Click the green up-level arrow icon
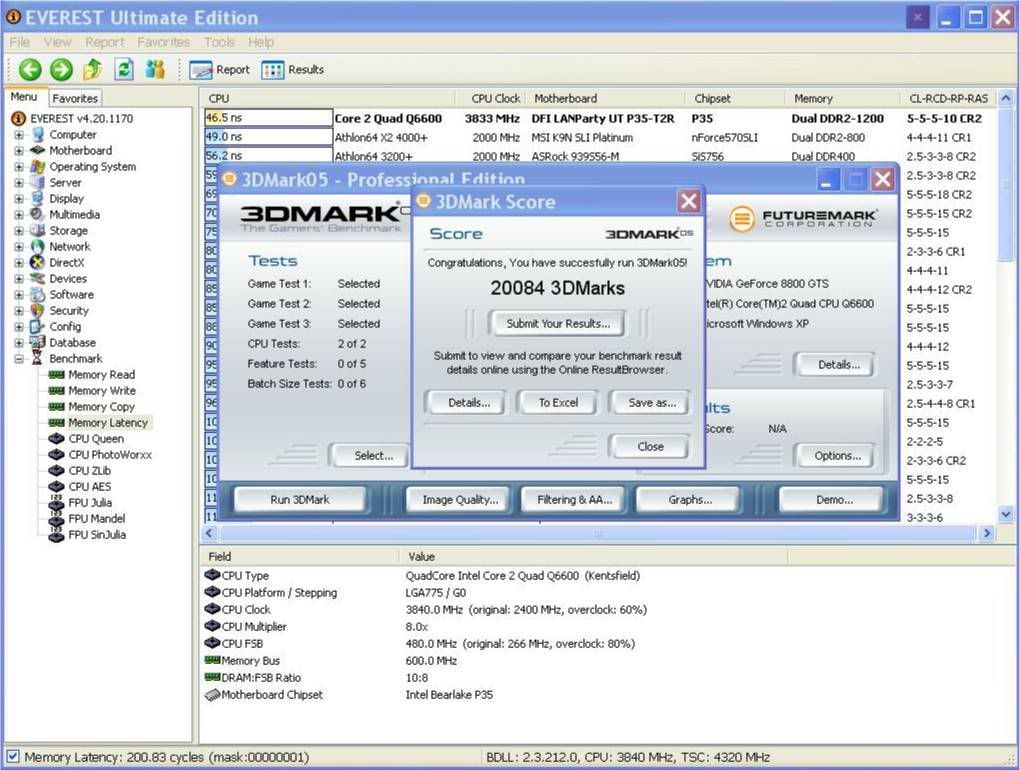1019x770 pixels. (x=92, y=69)
